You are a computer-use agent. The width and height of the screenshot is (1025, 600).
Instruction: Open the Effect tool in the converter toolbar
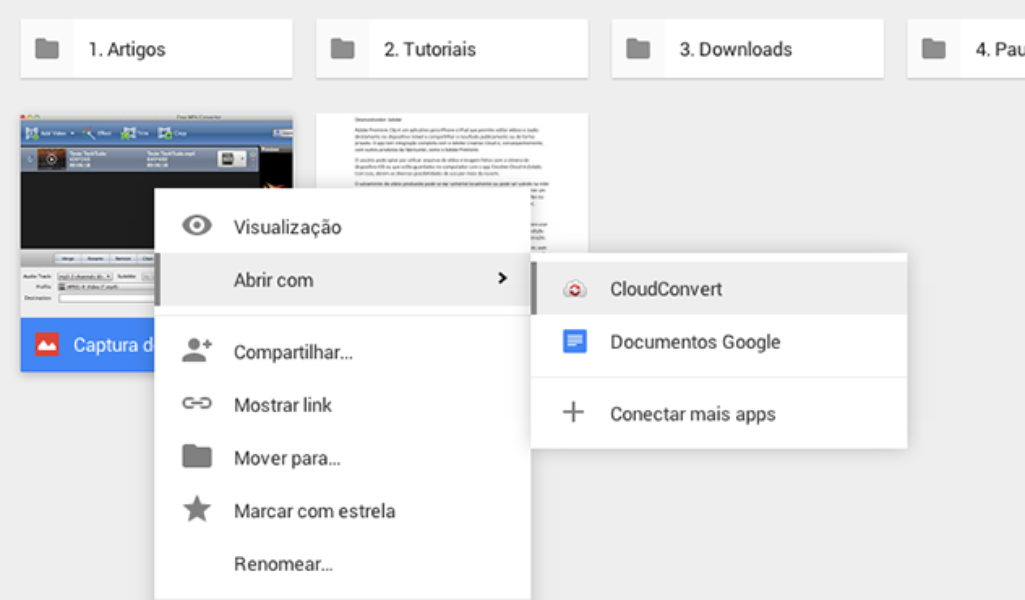point(88,133)
